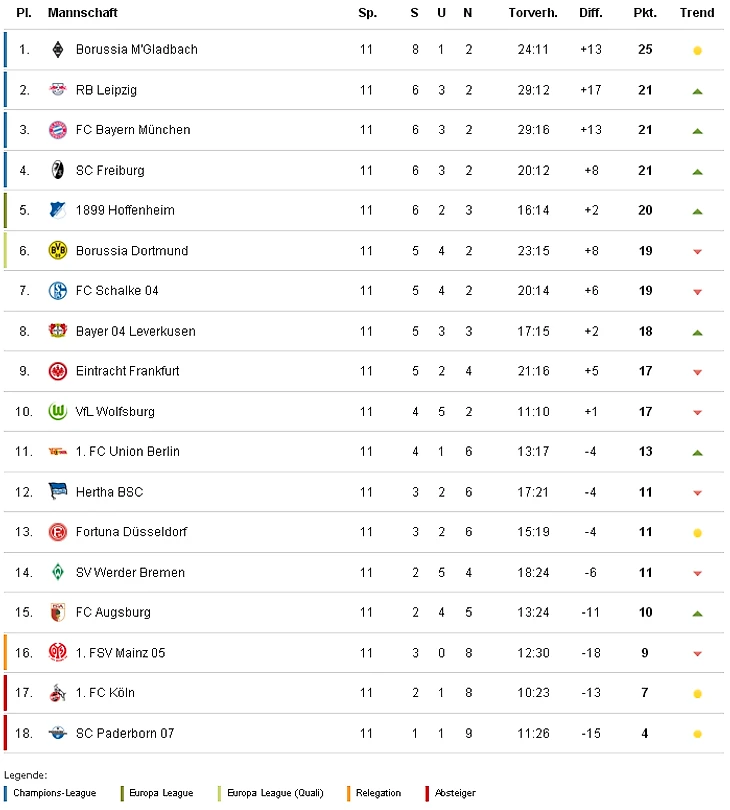Click the Borussia M'Gladbach club logo
The image size is (730, 810).
click(57, 50)
